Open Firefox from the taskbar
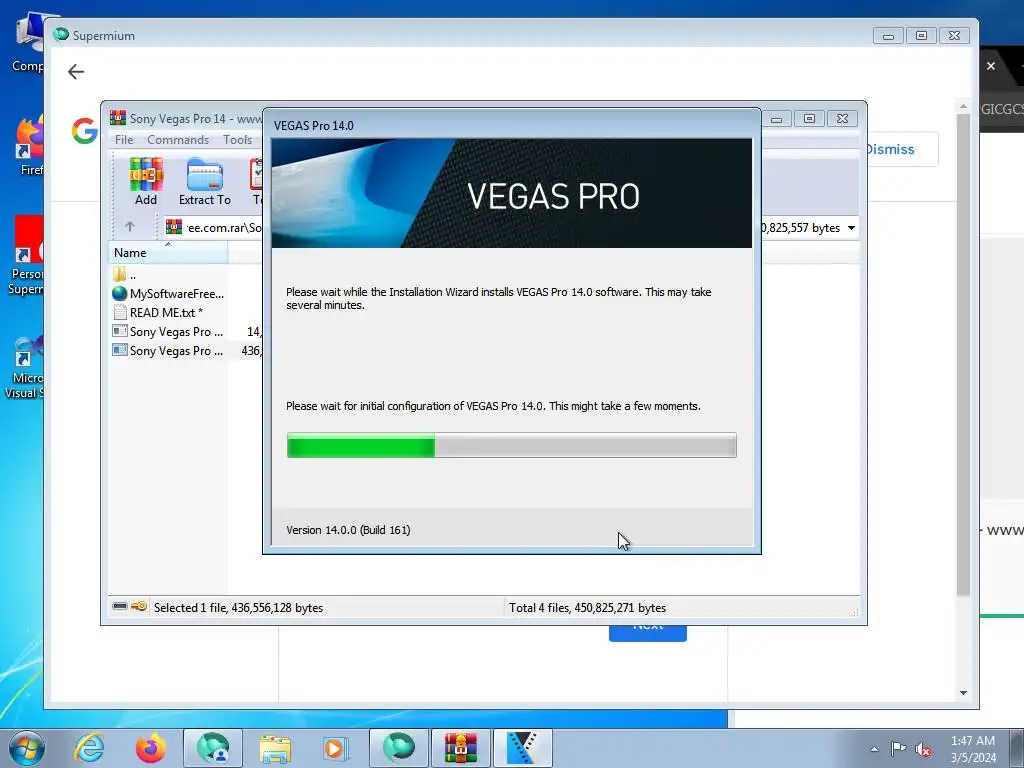 coord(151,748)
